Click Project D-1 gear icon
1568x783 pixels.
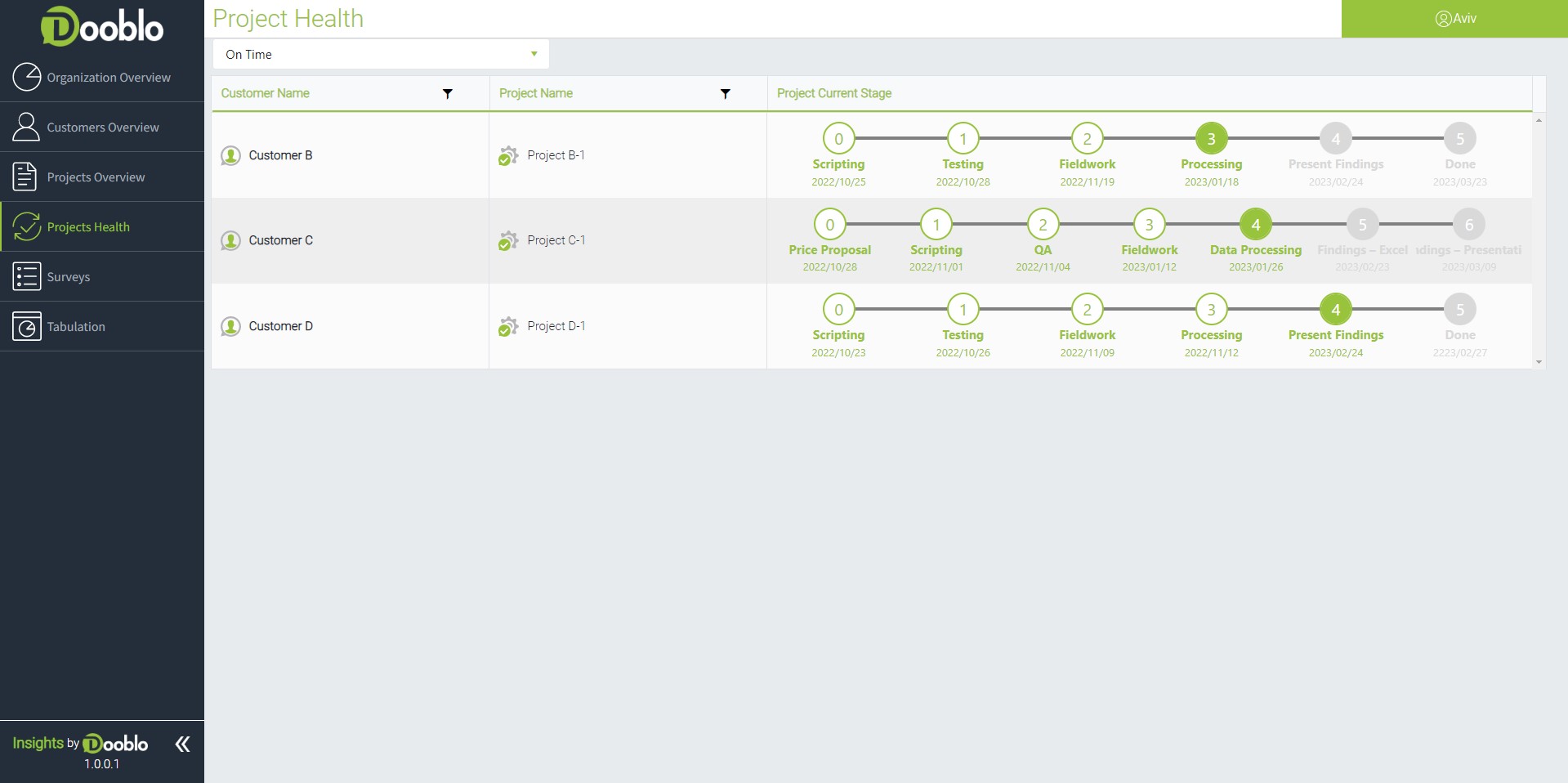pos(508,326)
